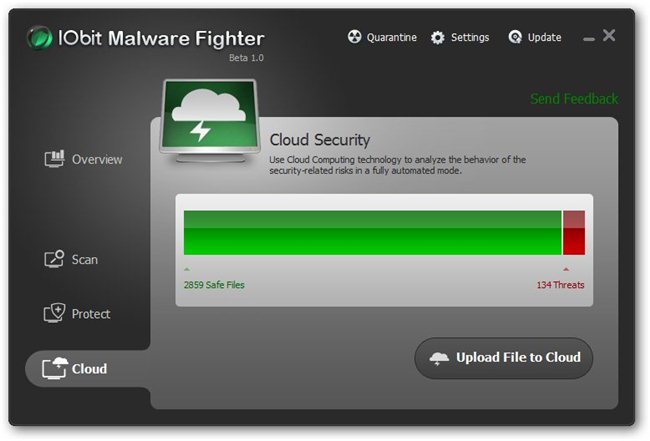Open Quarantine via the radiation icon

coord(354,37)
